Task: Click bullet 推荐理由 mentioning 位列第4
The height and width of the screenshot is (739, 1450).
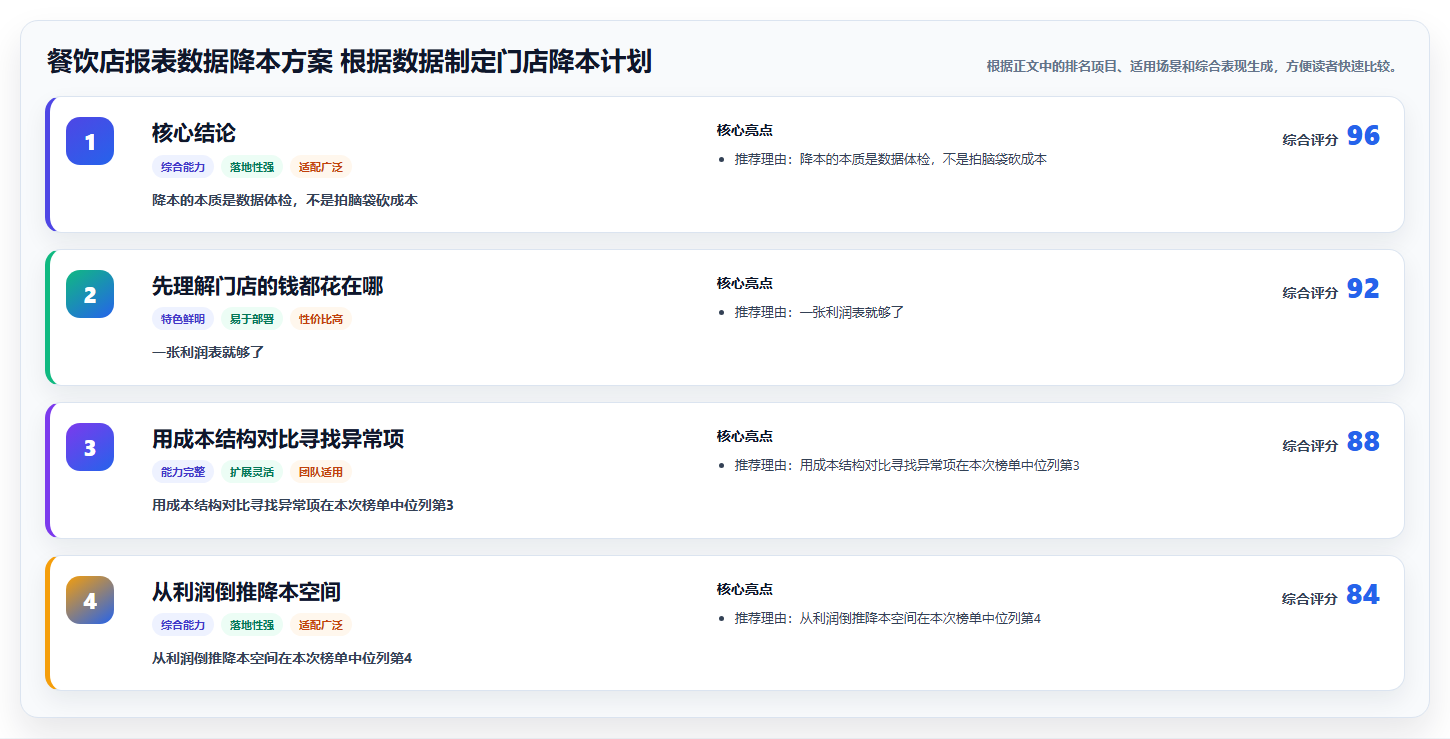Action: pyautogui.click(x=888, y=618)
